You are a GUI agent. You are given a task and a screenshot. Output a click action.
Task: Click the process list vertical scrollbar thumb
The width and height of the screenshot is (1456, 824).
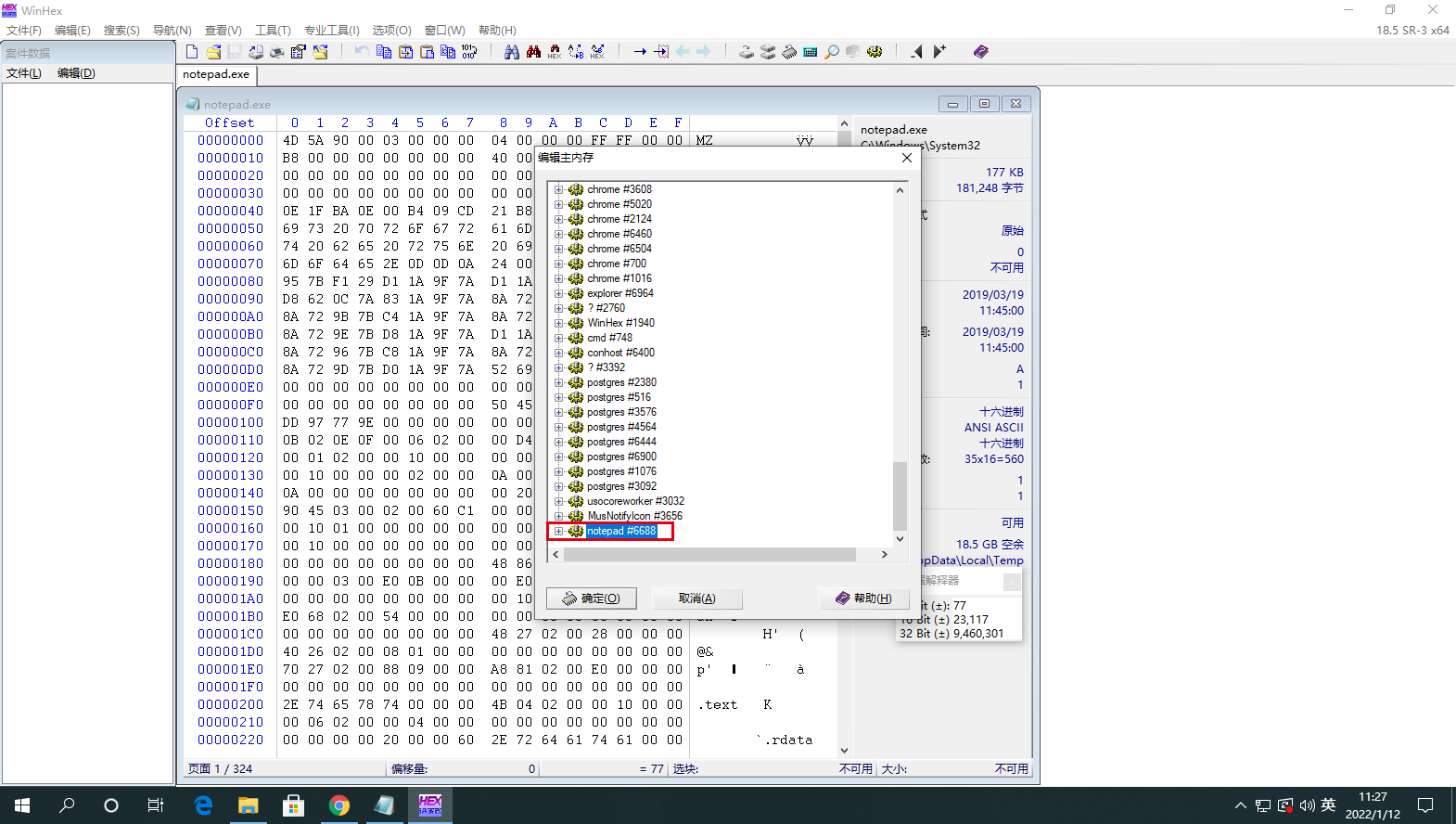point(900,496)
